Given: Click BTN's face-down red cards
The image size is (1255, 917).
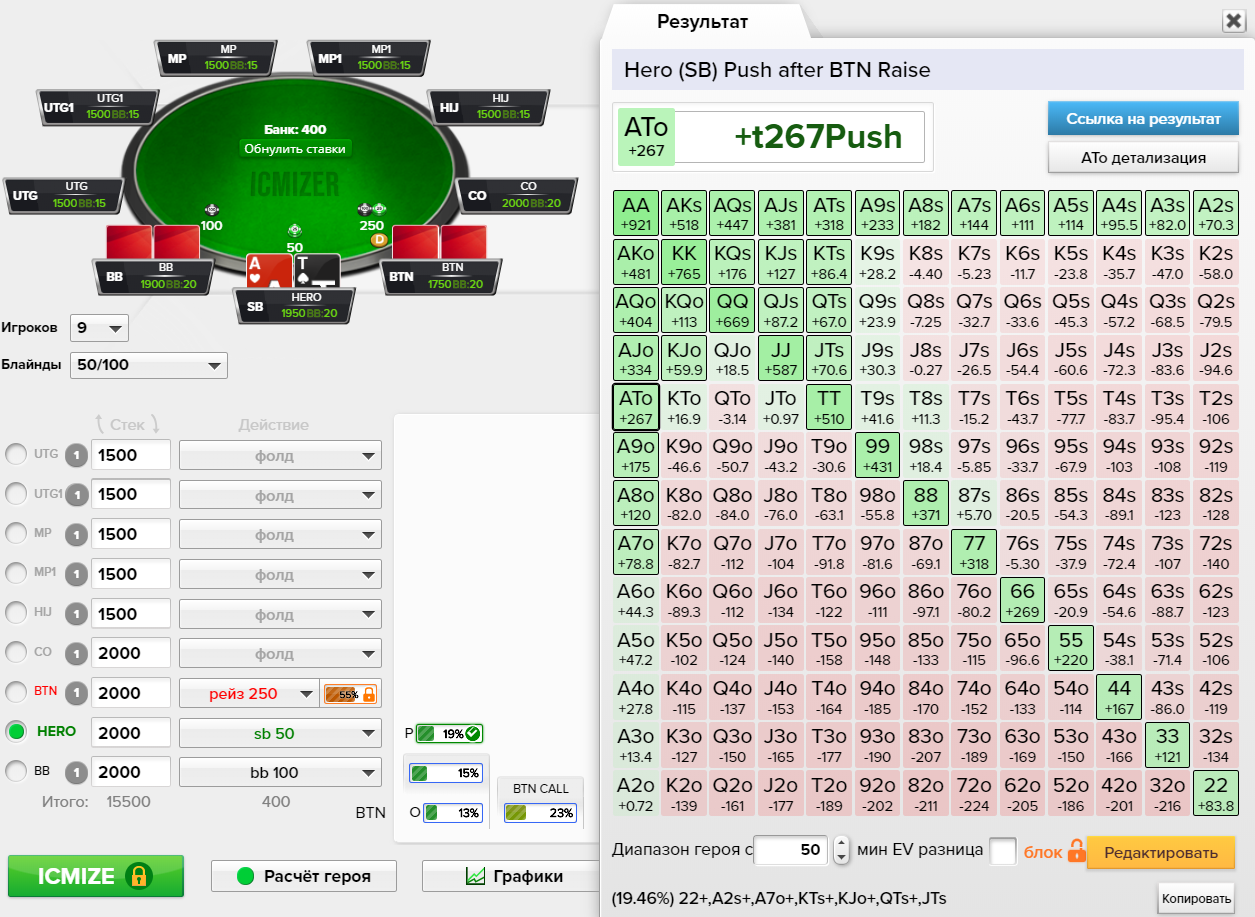Looking at the screenshot, I should coord(440,243).
